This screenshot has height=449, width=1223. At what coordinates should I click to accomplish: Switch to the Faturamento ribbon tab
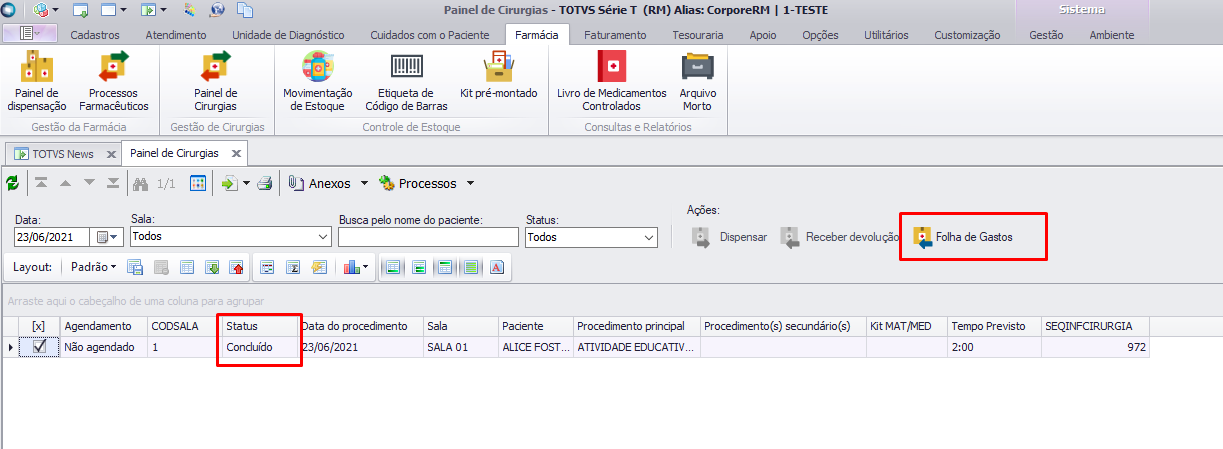[615, 35]
